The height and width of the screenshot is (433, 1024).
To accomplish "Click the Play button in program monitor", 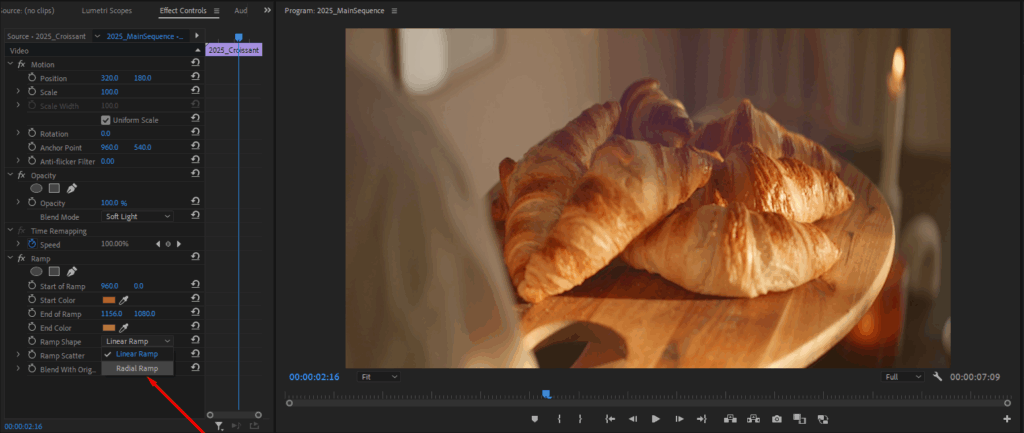I will click(x=656, y=419).
